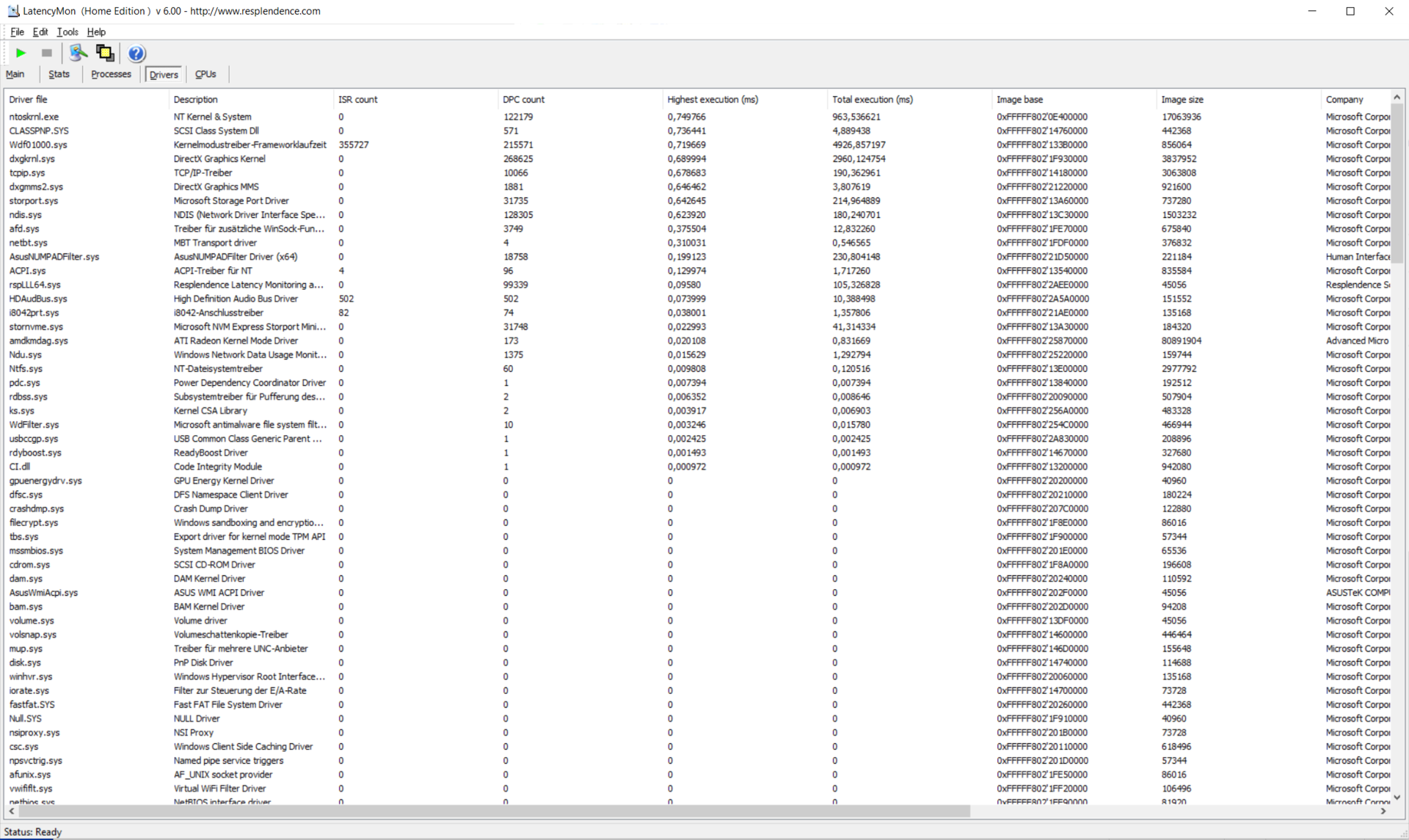Click the LatencyMon app icon in title bar

click(12, 11)
